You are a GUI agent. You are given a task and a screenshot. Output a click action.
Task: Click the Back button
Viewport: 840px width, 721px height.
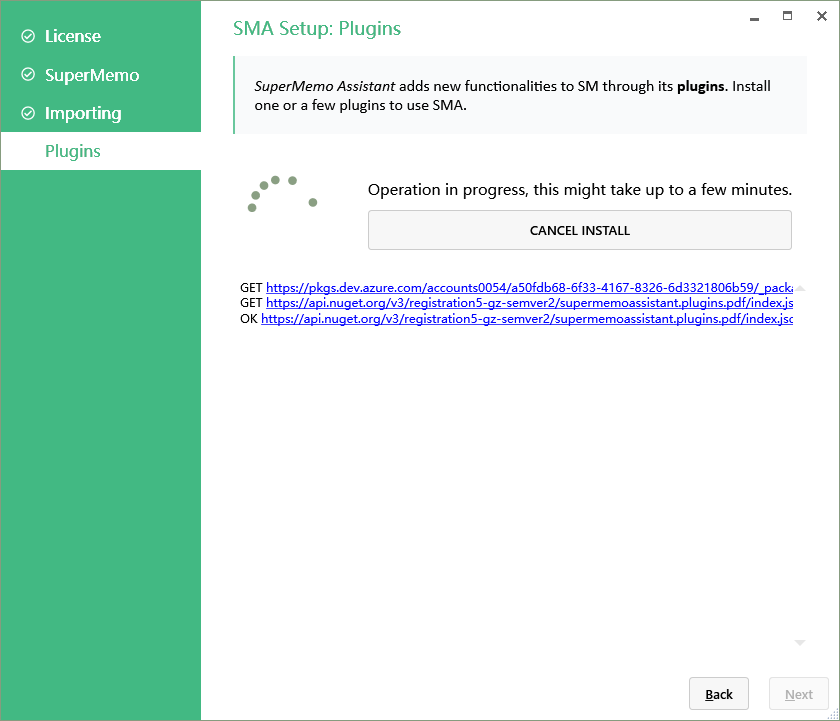pos(719,694)
